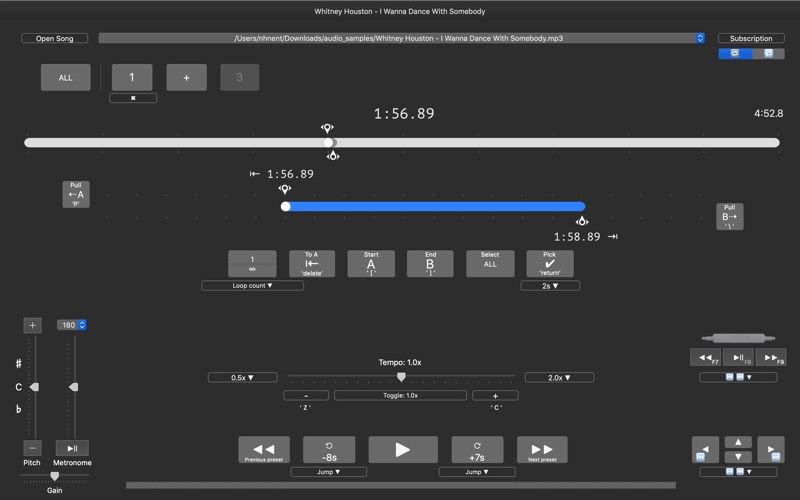This screenshot has width=800, height=500.
Task: Click the Pitch slider handle
Action: (34, 387)
